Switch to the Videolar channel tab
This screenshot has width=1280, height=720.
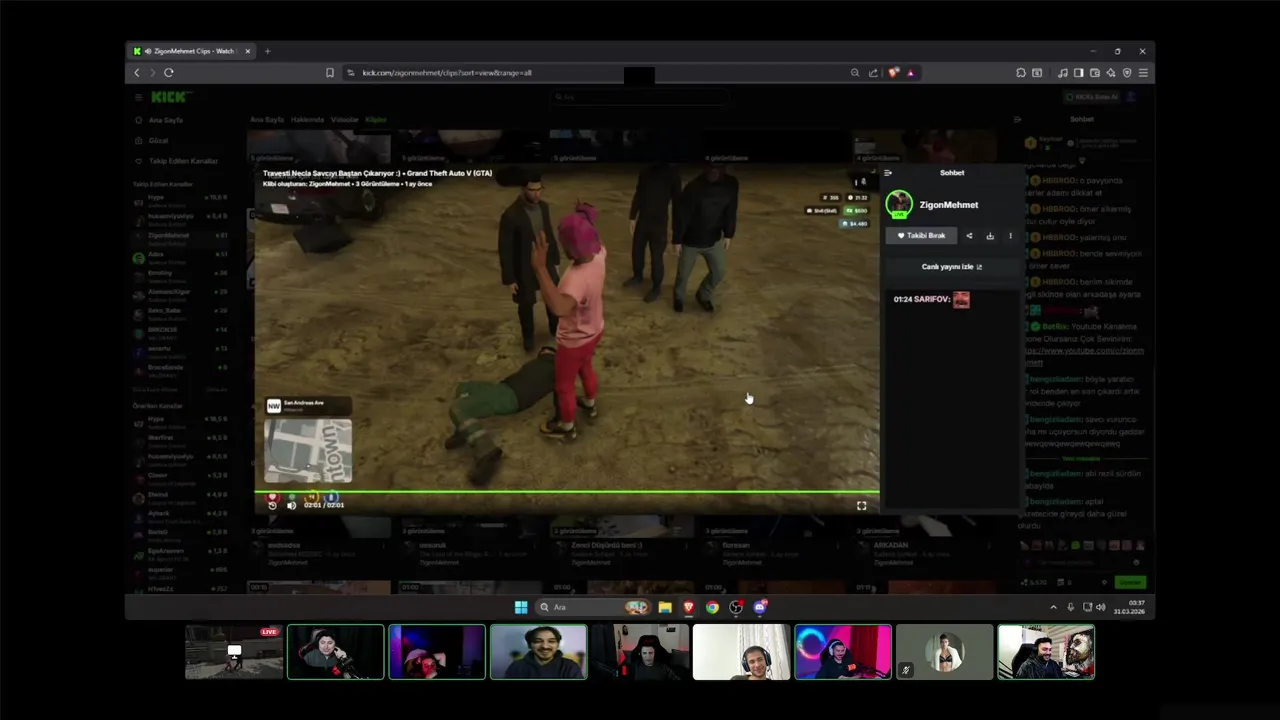344,120
